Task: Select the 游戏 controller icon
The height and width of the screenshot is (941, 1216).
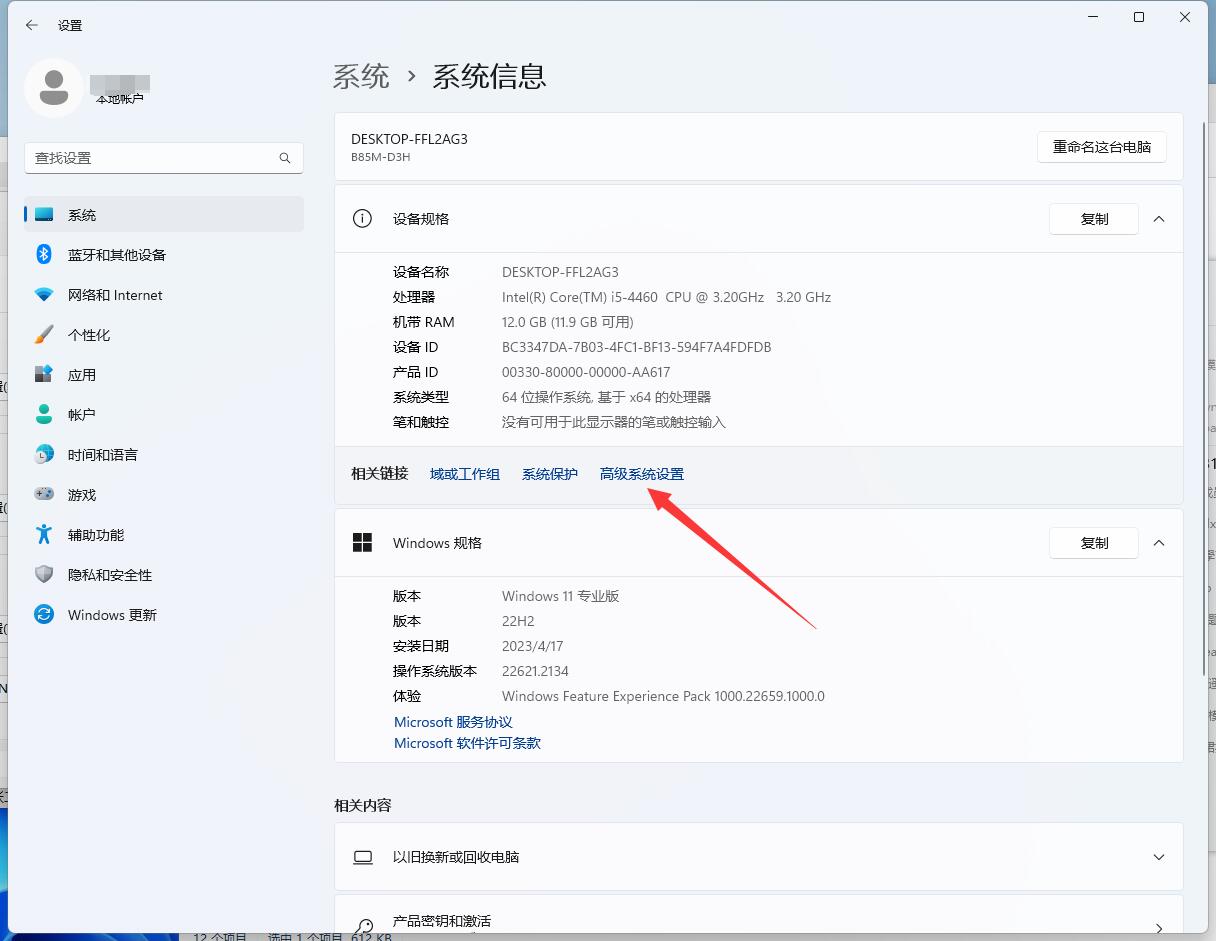Action: click(44, 495)
